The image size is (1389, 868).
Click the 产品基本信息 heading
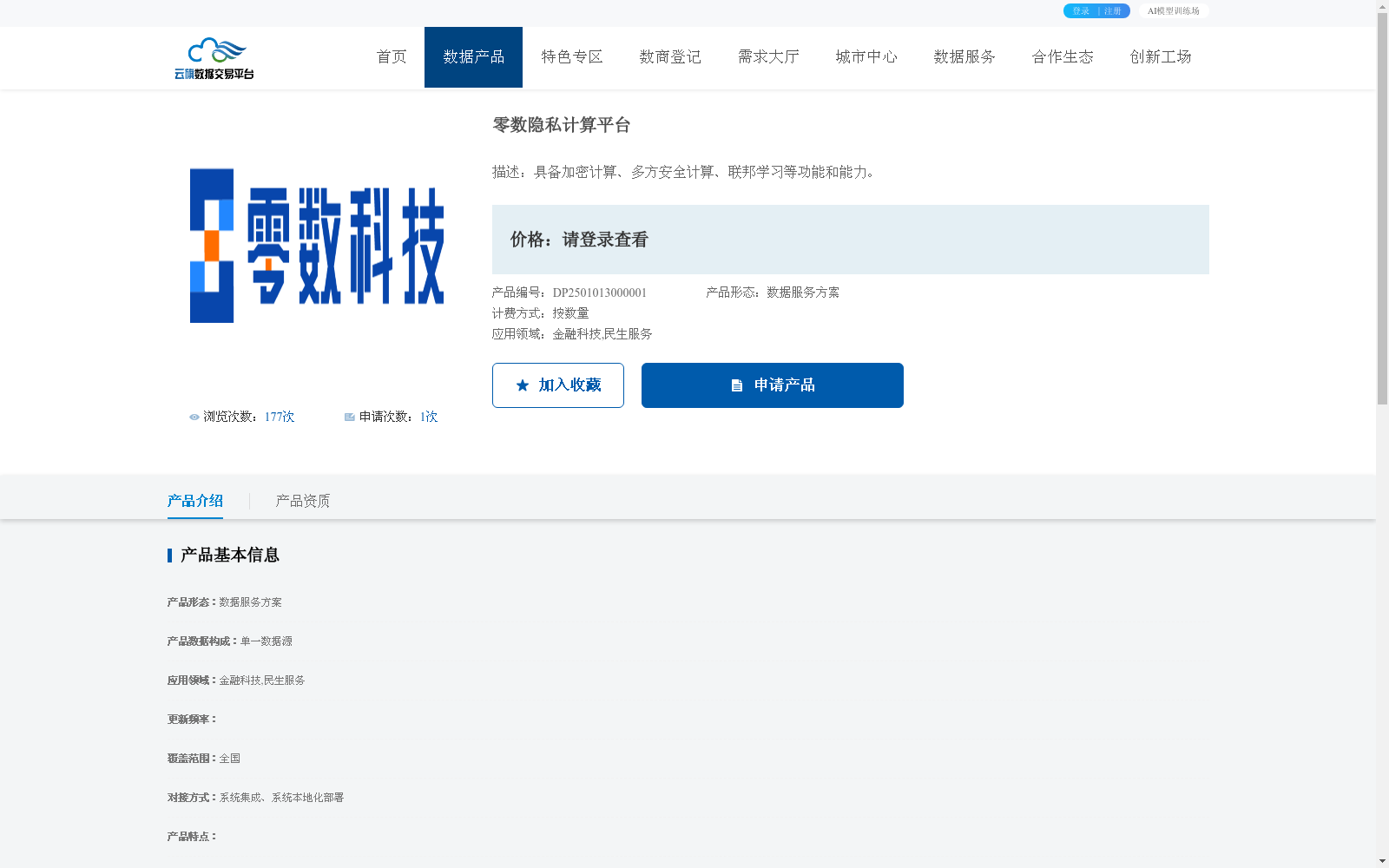(x=230, y=556)
